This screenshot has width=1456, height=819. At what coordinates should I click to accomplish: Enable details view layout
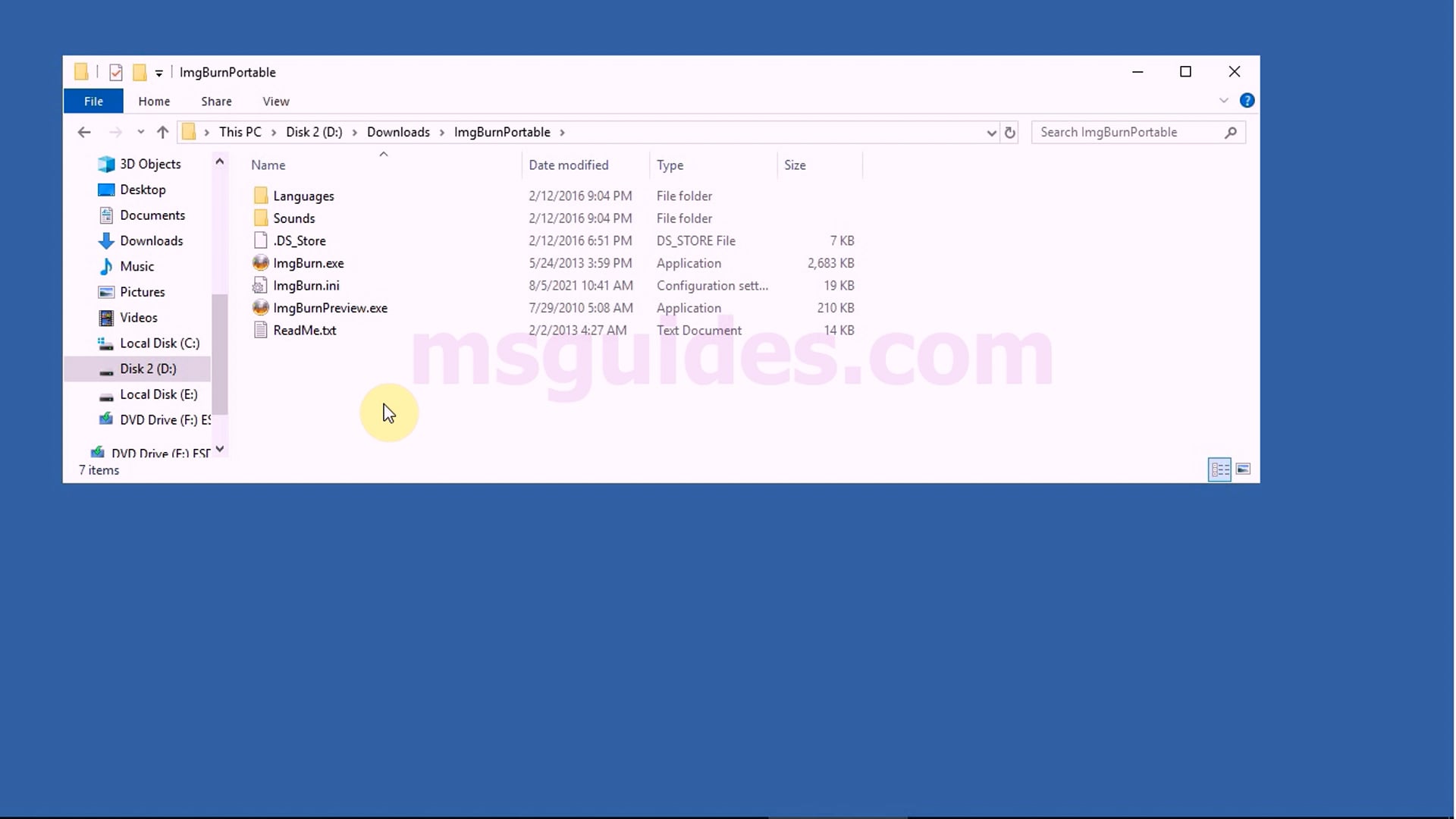1219,469
